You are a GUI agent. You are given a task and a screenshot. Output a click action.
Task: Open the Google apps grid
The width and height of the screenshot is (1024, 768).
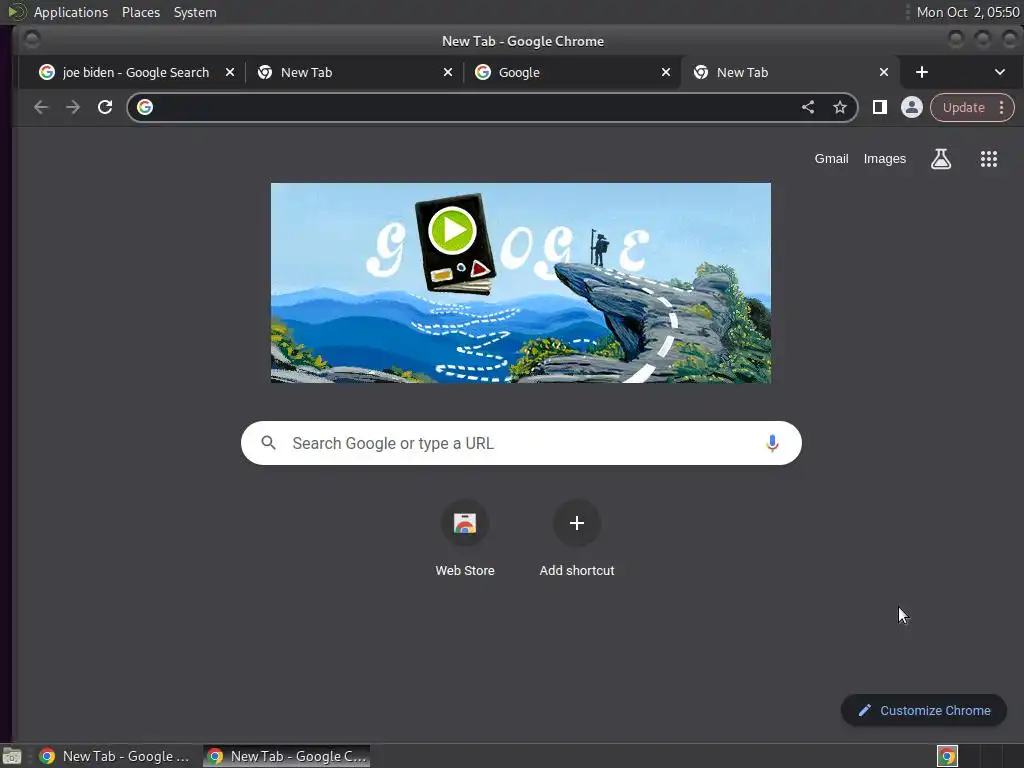click(989, 159)
